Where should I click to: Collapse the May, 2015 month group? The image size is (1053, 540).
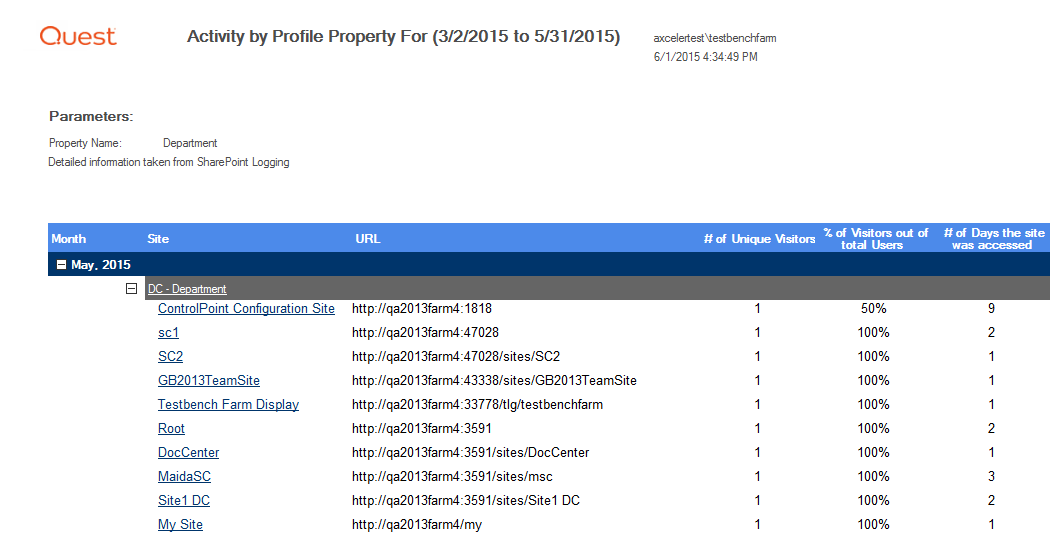(x=62, y=265)
